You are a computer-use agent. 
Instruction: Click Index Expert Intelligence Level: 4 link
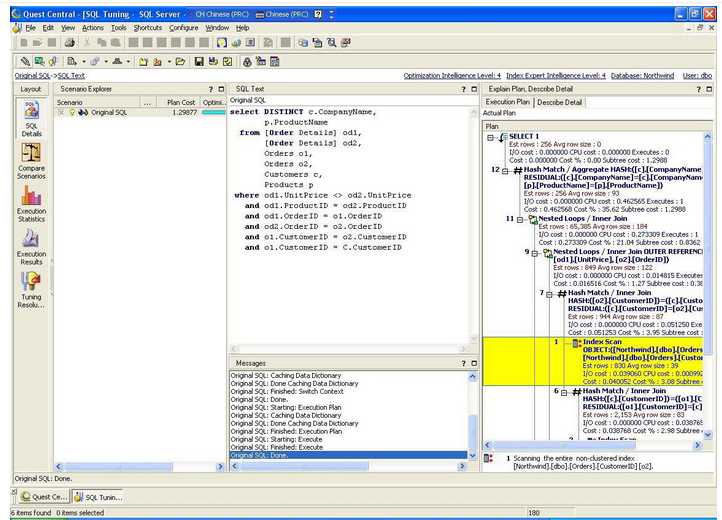coord(556,76)
